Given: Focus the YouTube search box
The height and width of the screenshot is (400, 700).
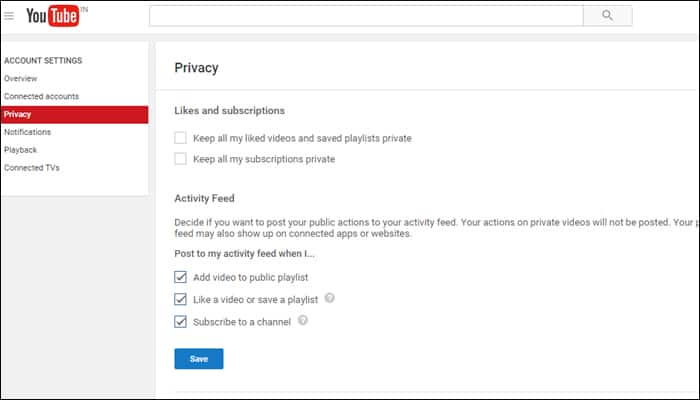Looking at the screenshot, I should (x=366, y=16).
